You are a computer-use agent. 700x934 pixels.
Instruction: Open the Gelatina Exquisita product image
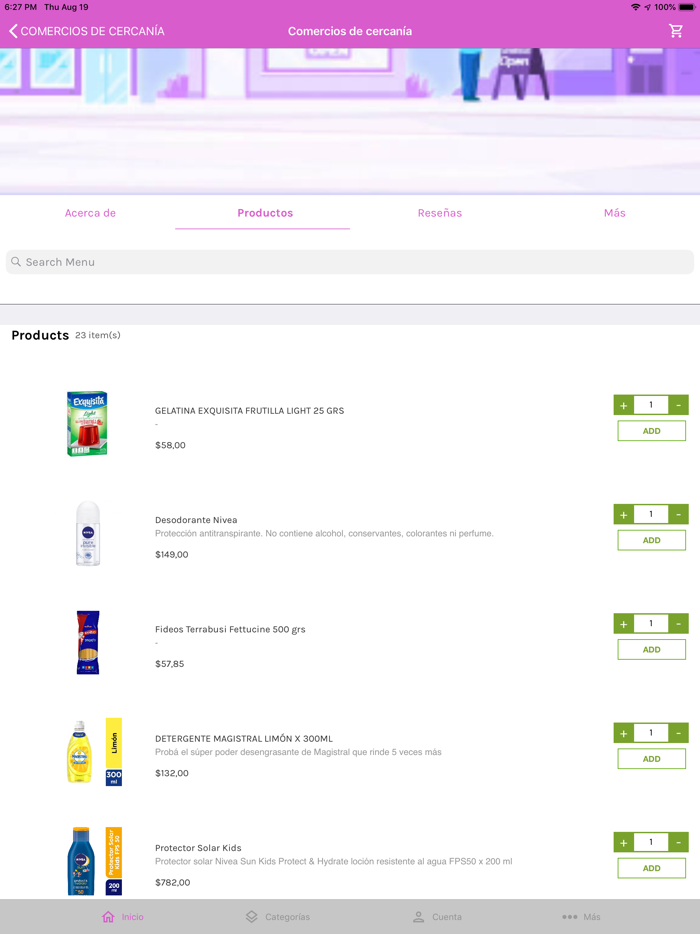87,424
